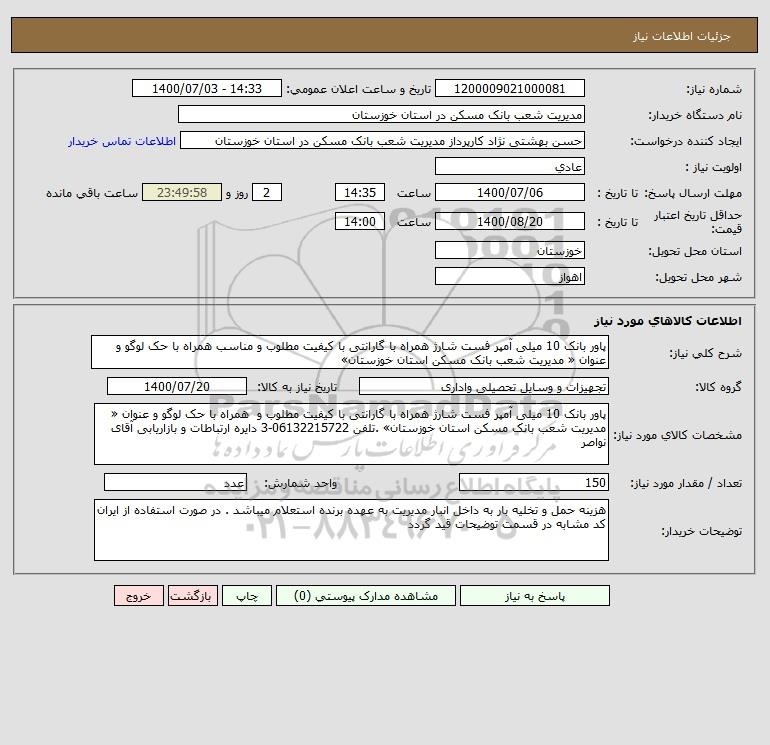Click the جزئیات اطلاعات نیاز header title
This screenshot has width=770, height=745.
point(682,36)
